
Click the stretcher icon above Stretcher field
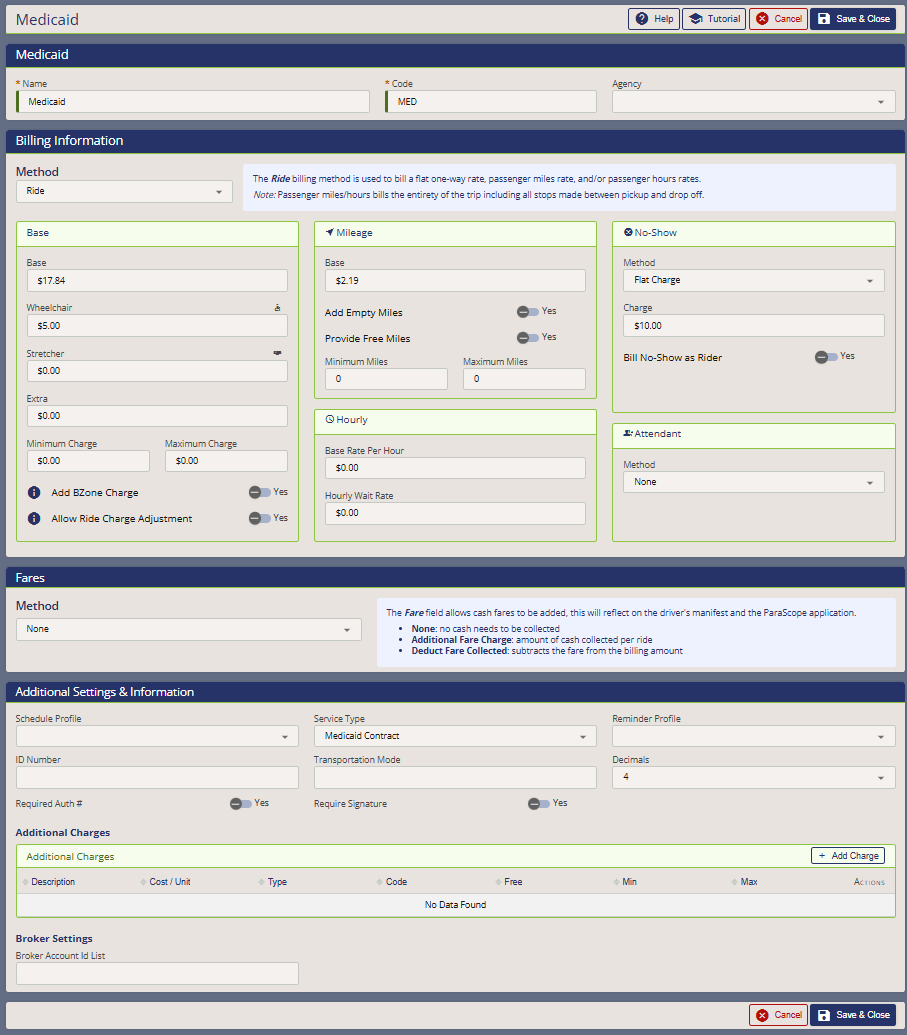pos(277,353)
